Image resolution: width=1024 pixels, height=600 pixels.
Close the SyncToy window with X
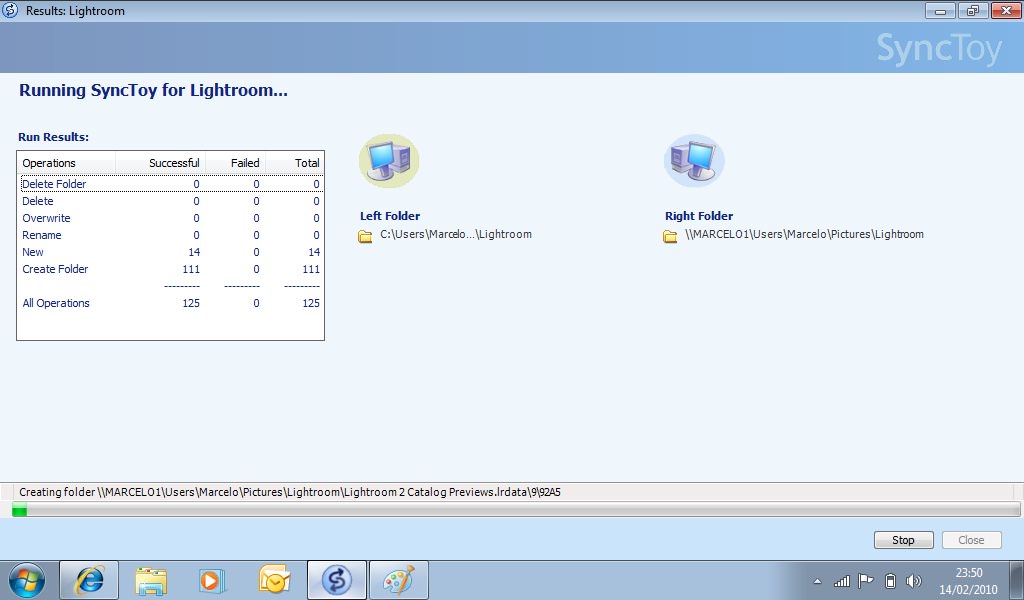tap(1006, 10)
